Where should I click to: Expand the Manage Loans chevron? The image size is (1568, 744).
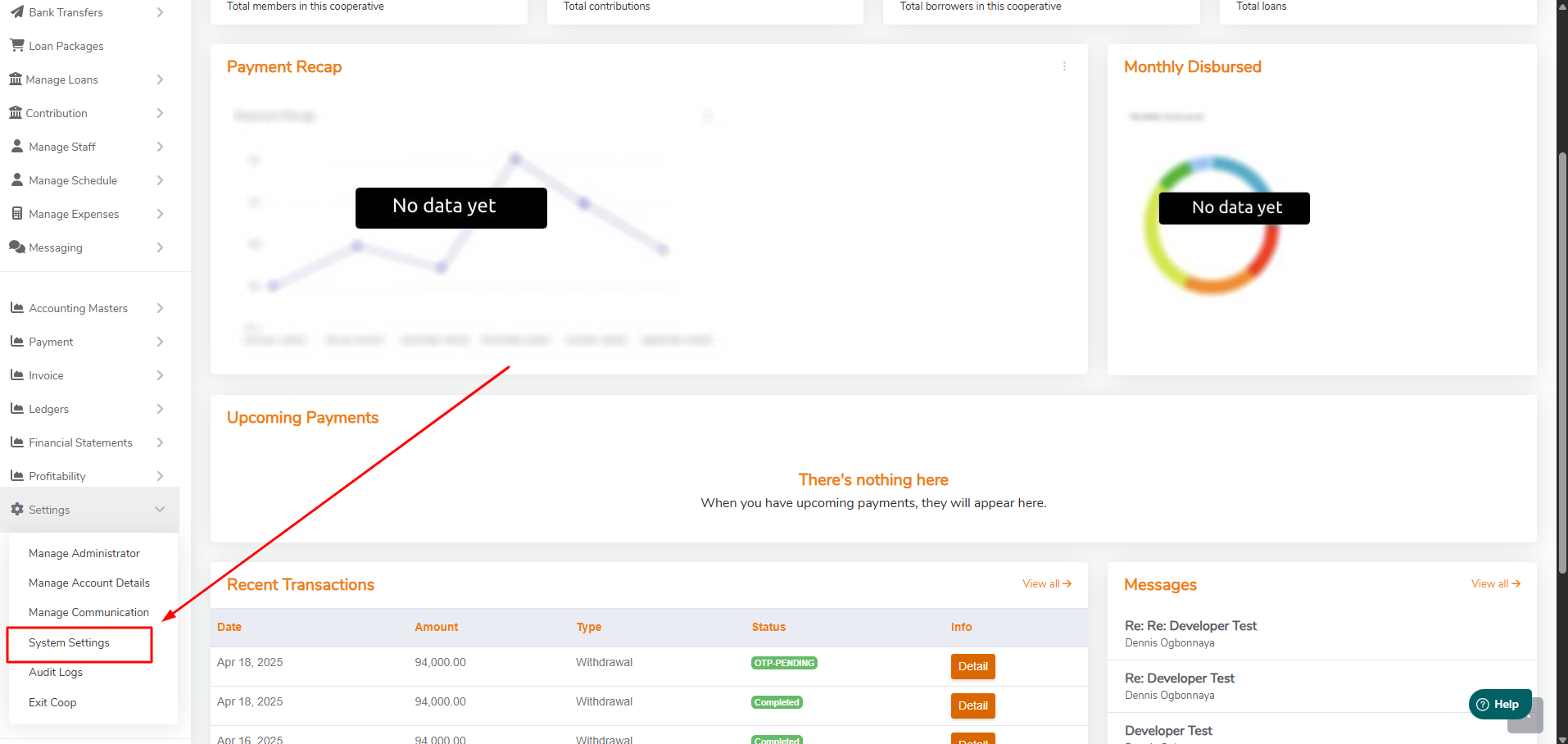160,79
